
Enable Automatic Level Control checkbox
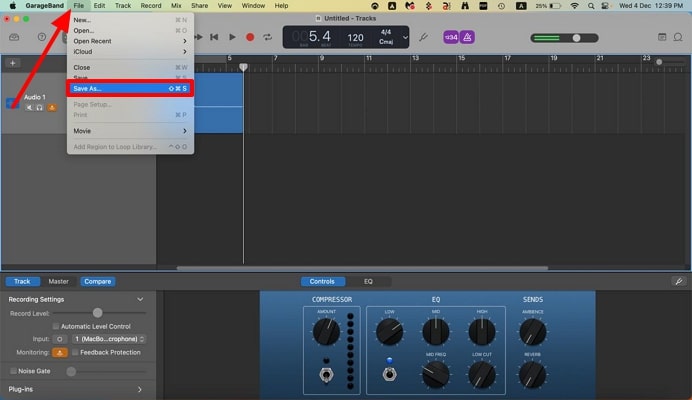coord(56,326)
